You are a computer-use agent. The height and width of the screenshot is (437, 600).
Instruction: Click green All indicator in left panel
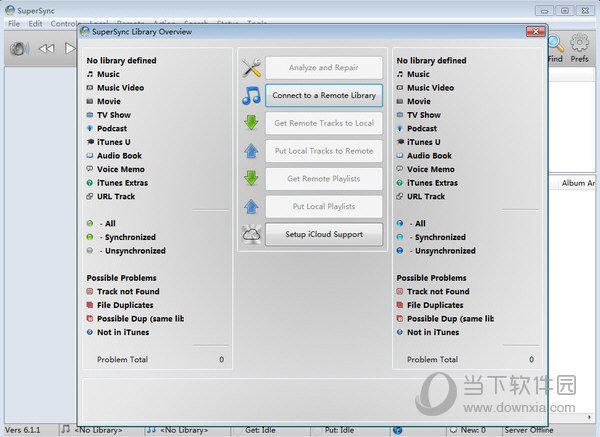click(90, 223)
